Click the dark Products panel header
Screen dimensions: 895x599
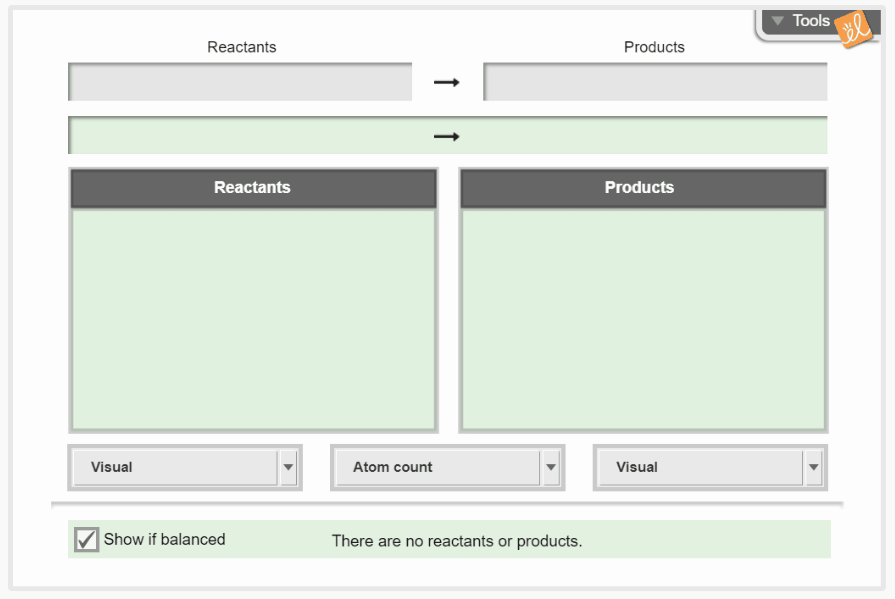click(x=643, y=188)
